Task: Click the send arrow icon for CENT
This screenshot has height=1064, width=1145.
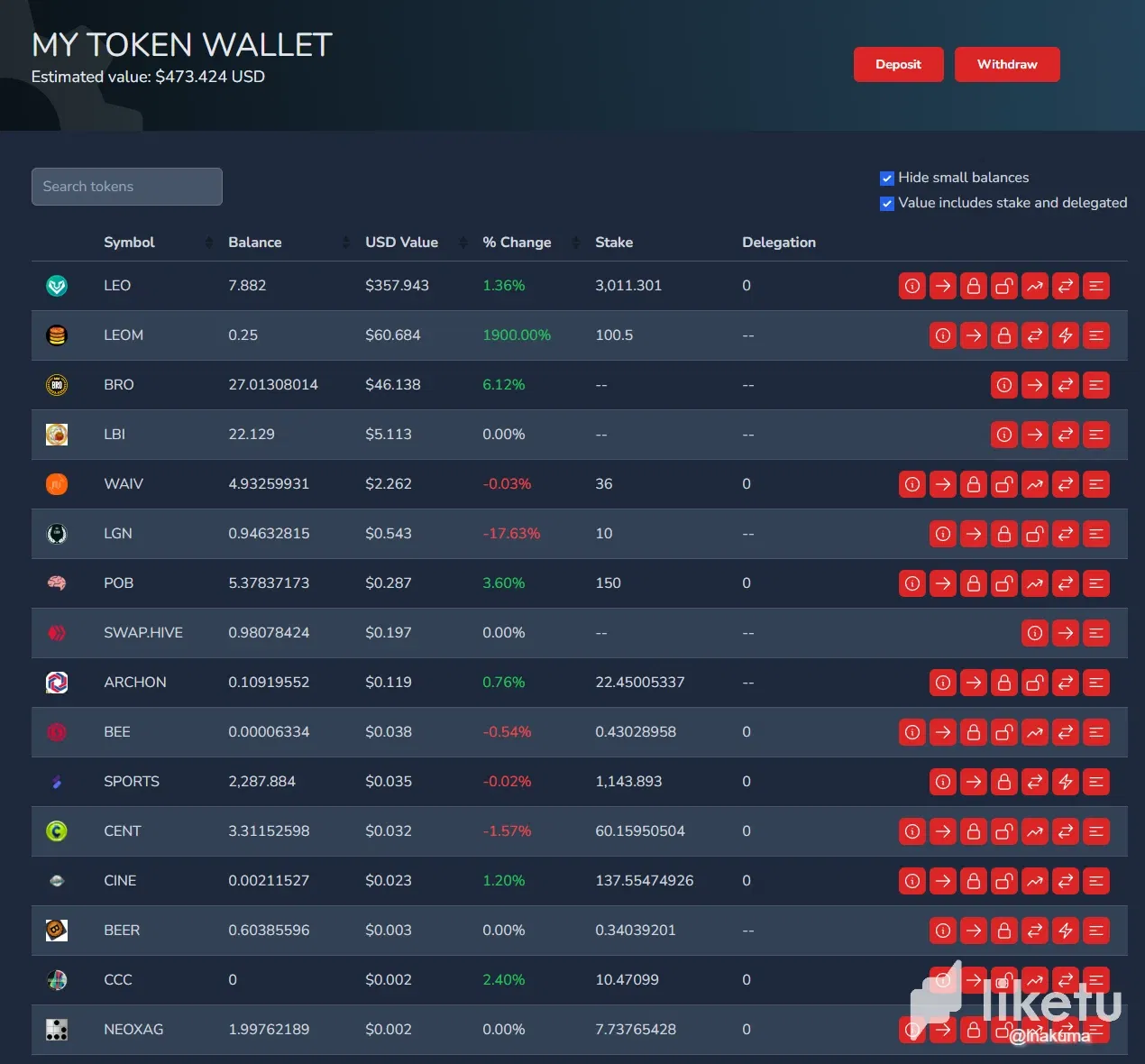Action: coord(943,831)
